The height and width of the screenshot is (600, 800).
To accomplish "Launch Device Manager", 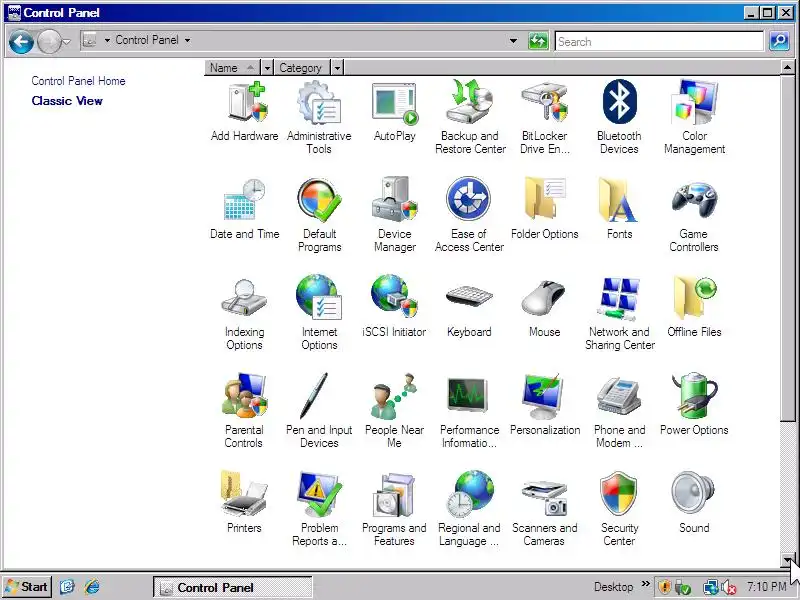I will (x=394, y=215).
